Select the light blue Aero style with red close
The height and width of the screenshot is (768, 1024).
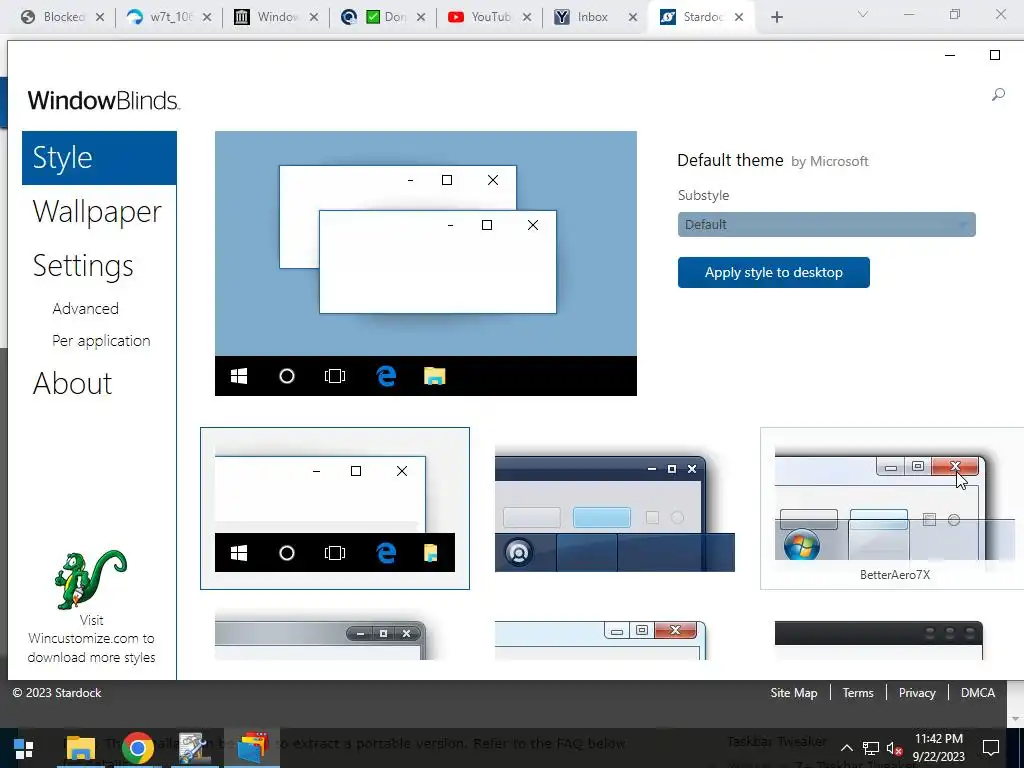(x=600, y=640)
